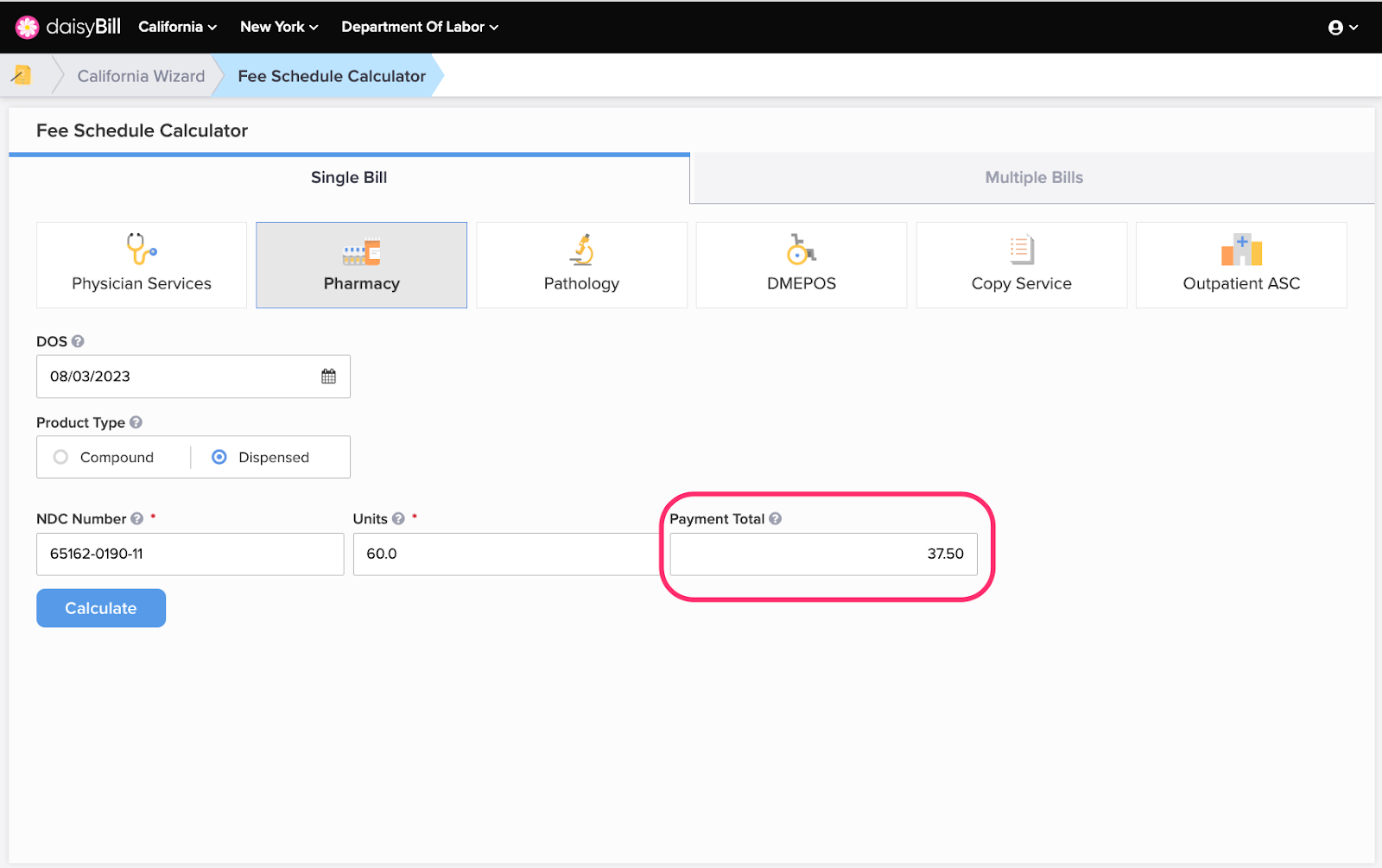Select the Pharmacy category
The height and width of the screenshot is (868, 1382).
(x=361, y=265)
